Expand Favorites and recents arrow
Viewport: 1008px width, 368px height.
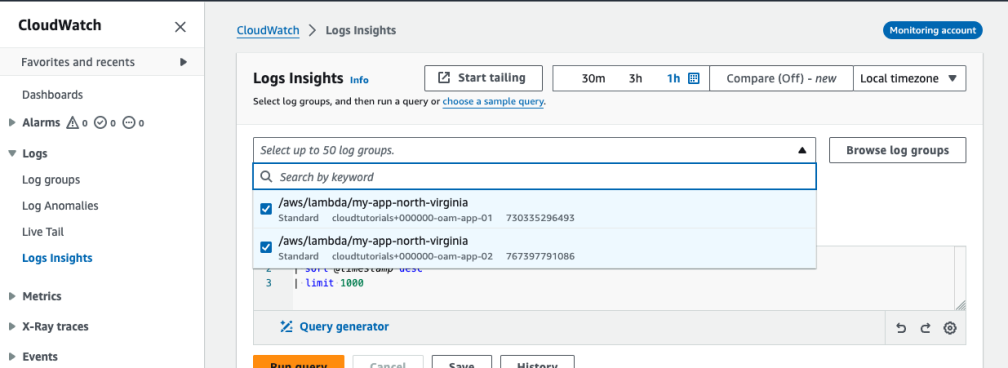183,62
